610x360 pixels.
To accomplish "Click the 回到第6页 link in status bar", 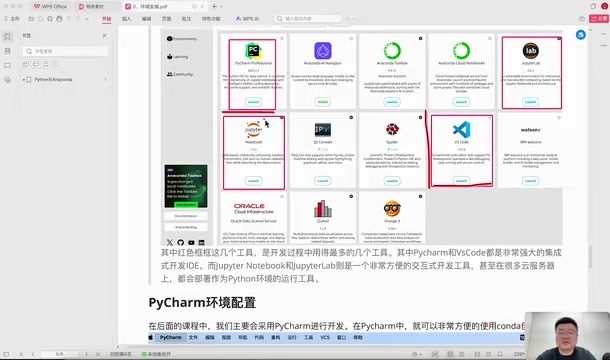I will point(121,354).
